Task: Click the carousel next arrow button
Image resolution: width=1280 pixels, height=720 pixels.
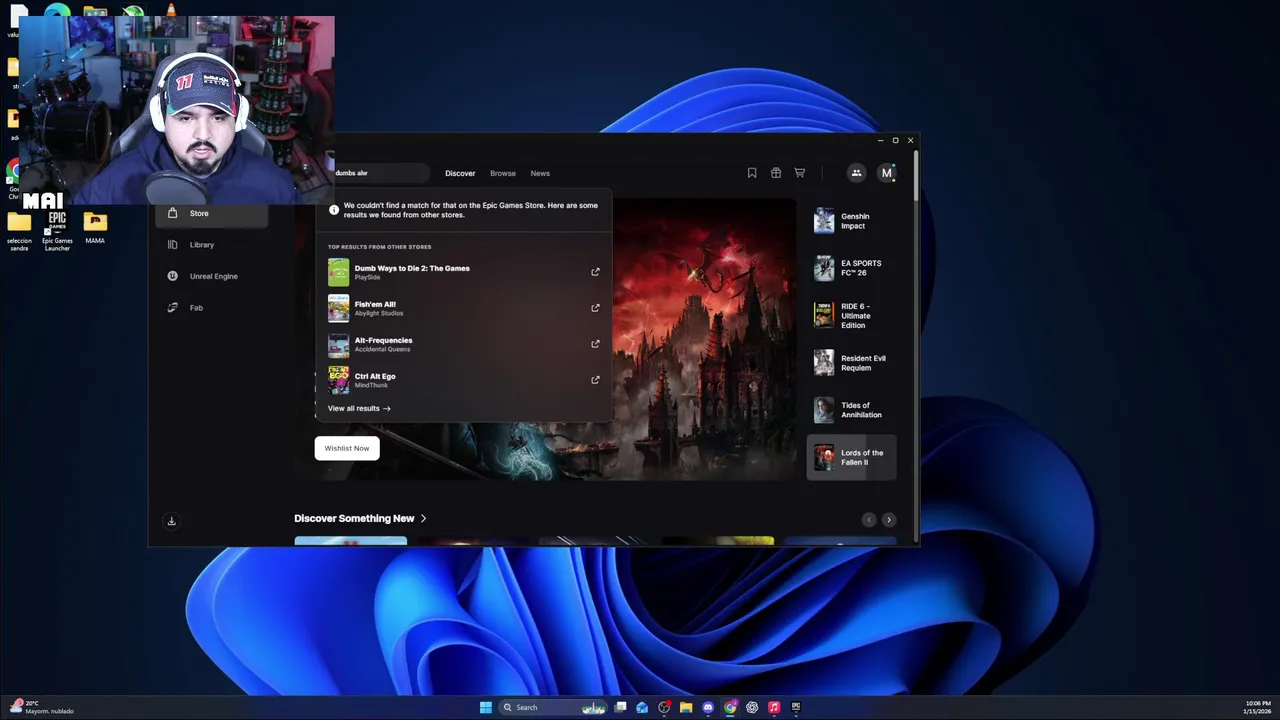Action: click(889, 520)
